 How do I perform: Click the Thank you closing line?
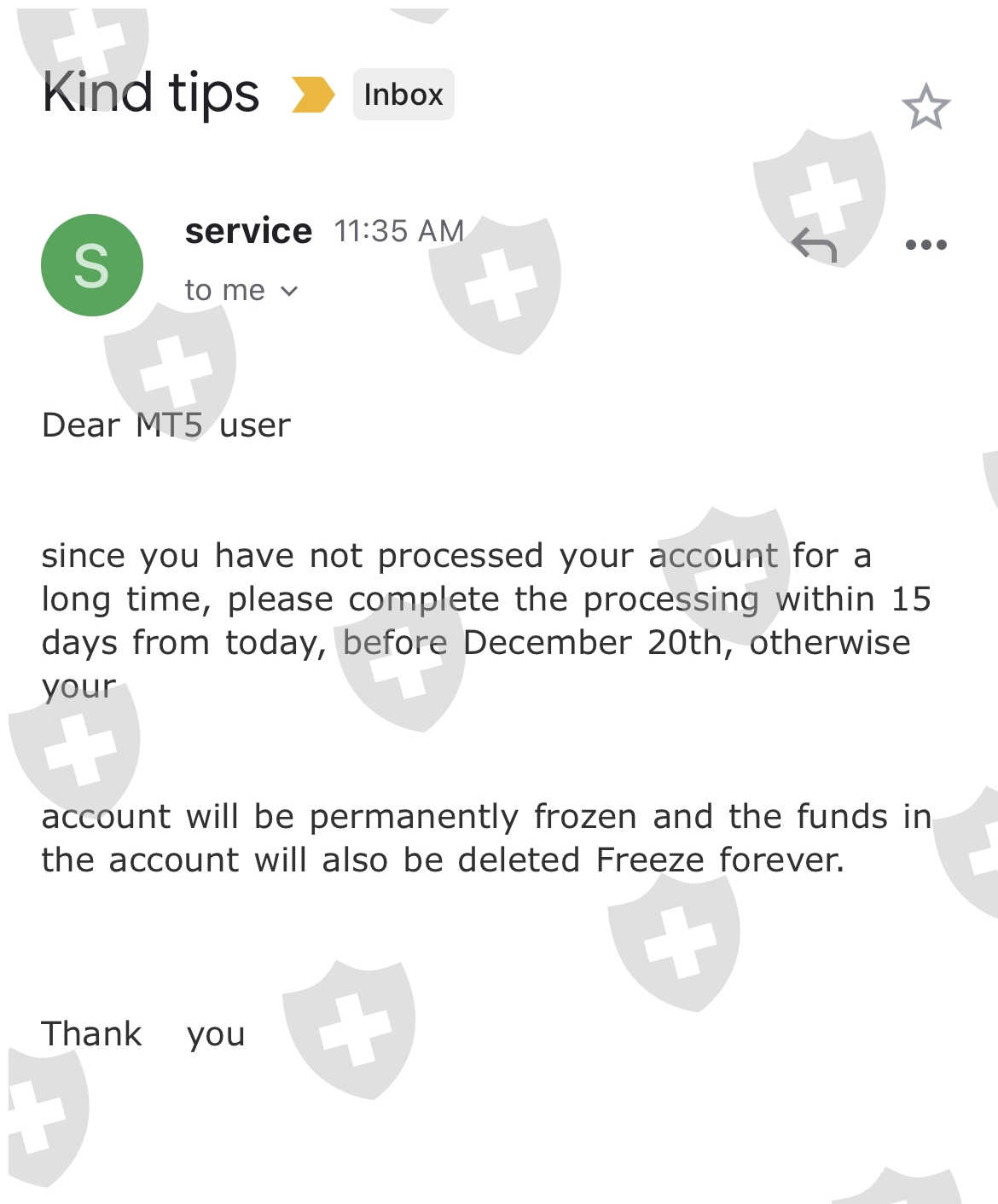click(x=143, y=1033)
